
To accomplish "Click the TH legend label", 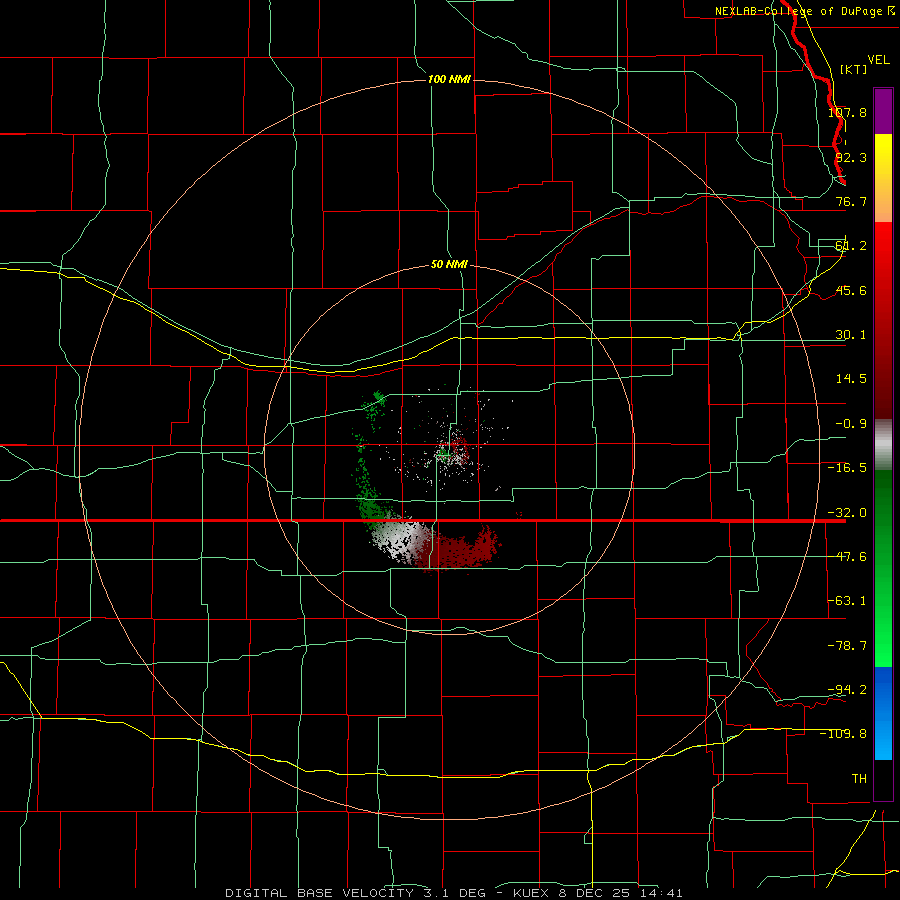I will pos(859,778).
